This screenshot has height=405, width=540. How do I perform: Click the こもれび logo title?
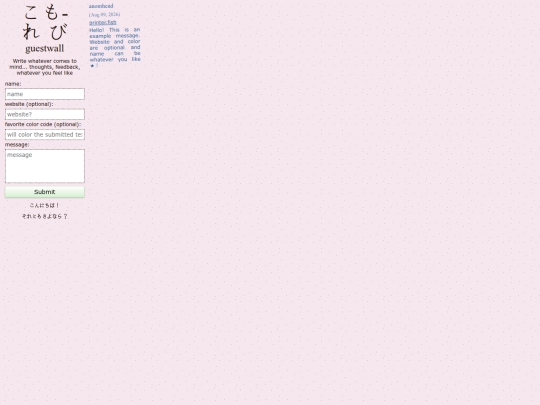click(x=45, y=22)
